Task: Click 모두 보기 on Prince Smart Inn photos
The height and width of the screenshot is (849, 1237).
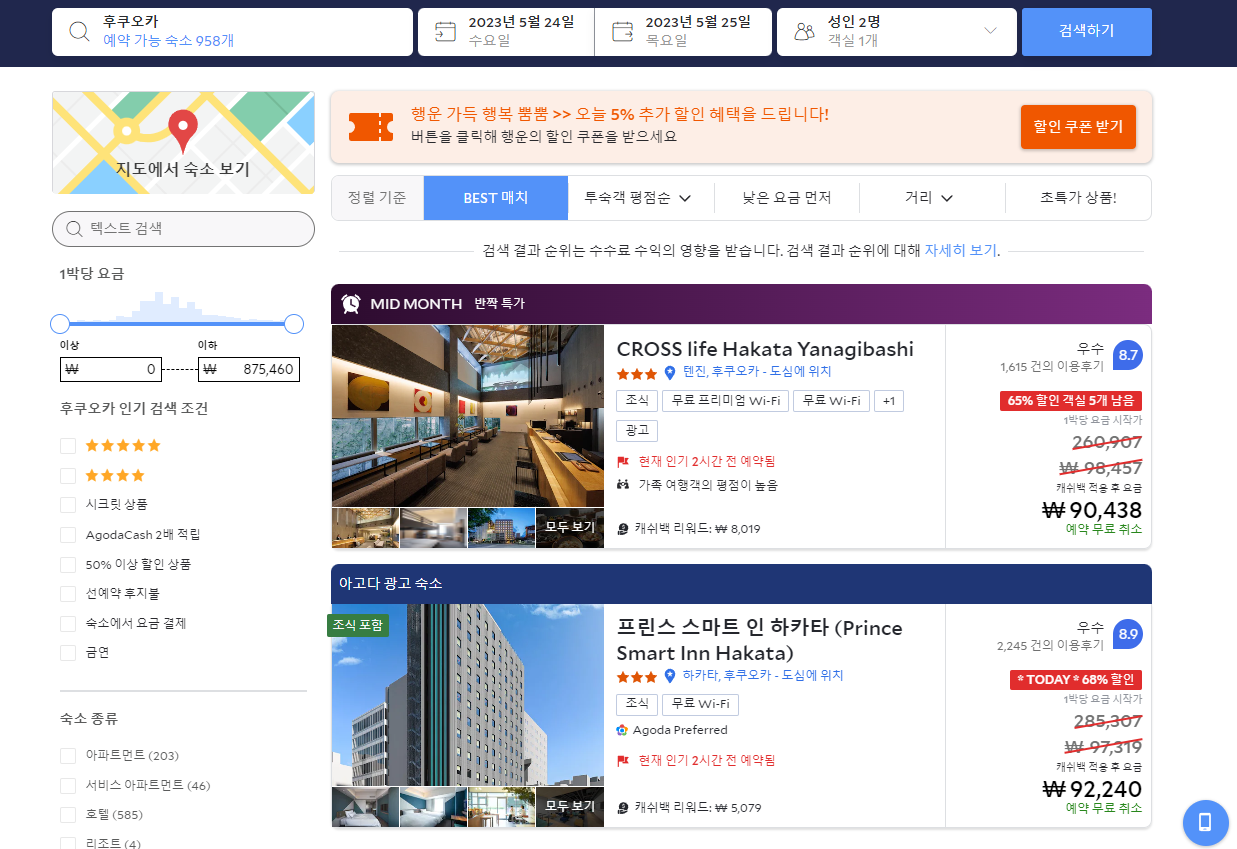Action: pyautogui.click(x=569, y=806)
